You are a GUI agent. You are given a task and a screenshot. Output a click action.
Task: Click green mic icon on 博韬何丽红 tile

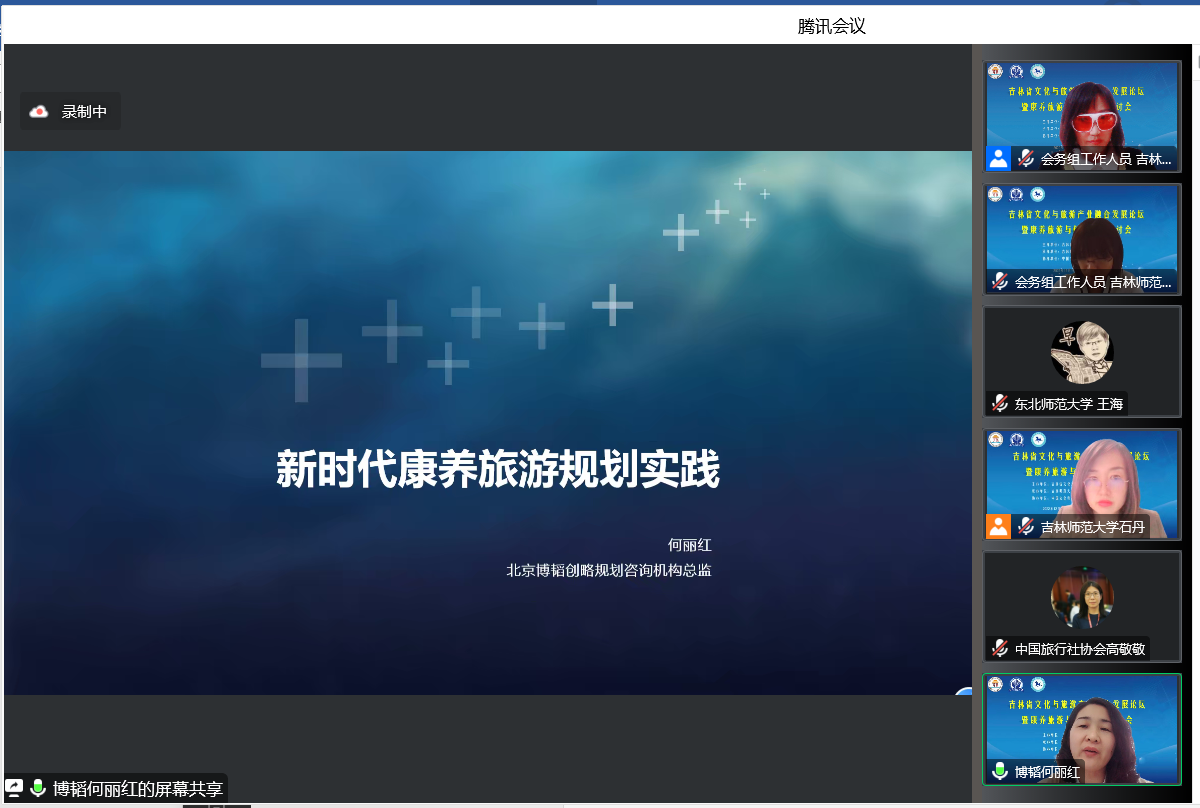click(999, 771)
